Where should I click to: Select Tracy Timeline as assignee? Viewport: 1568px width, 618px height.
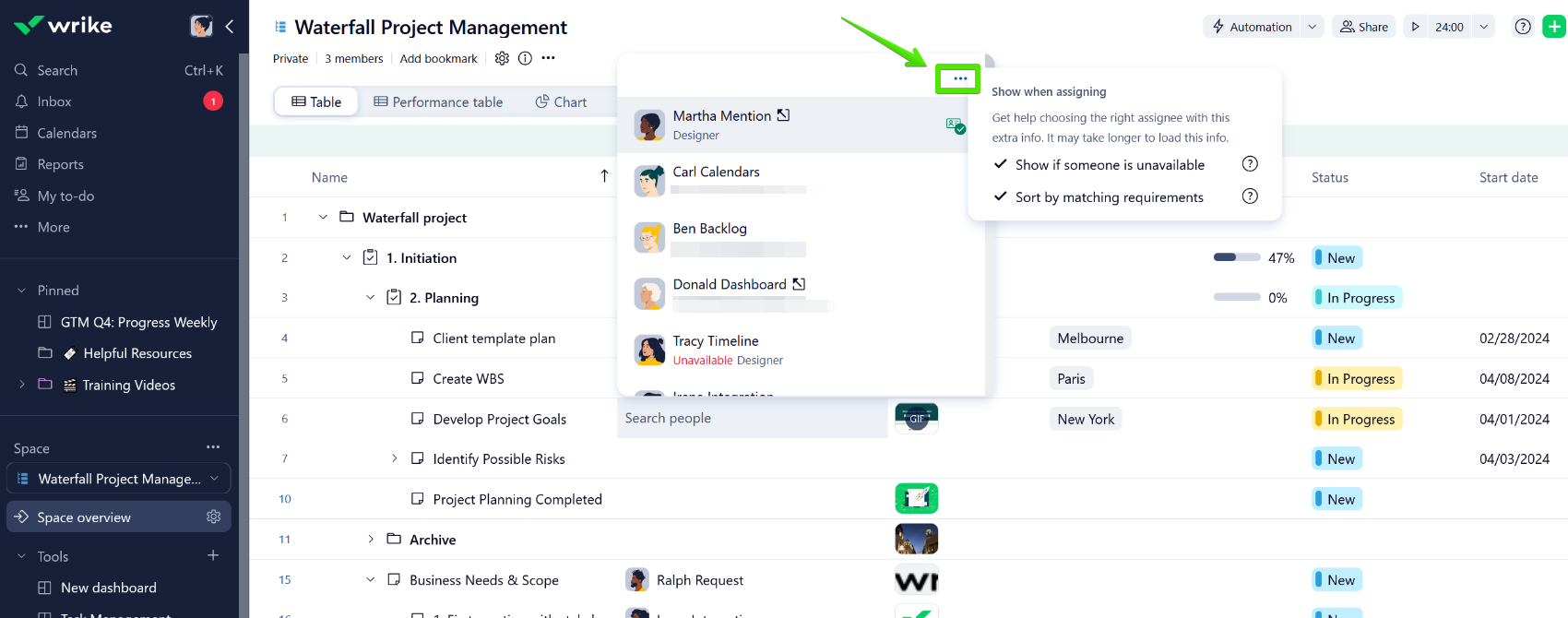tap(801, 350)
